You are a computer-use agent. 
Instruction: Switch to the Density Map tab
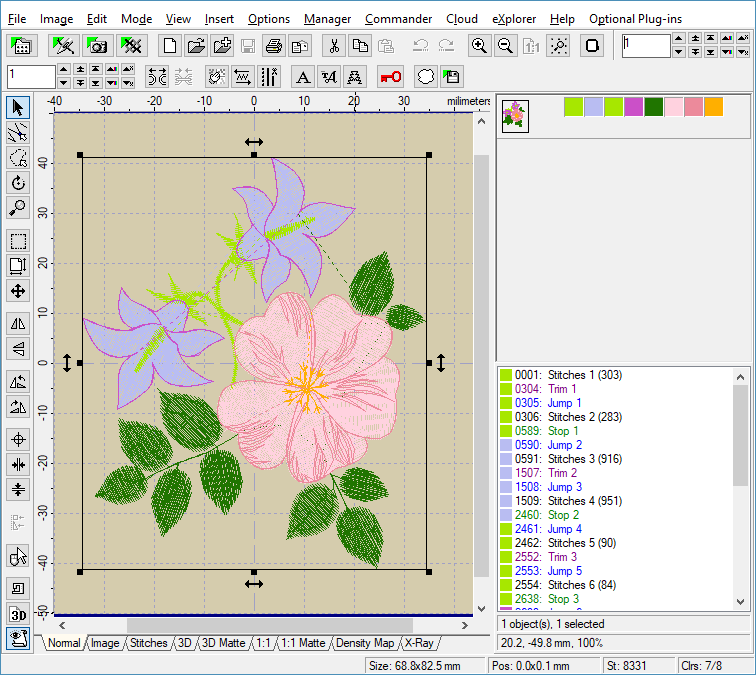(364, 643)
